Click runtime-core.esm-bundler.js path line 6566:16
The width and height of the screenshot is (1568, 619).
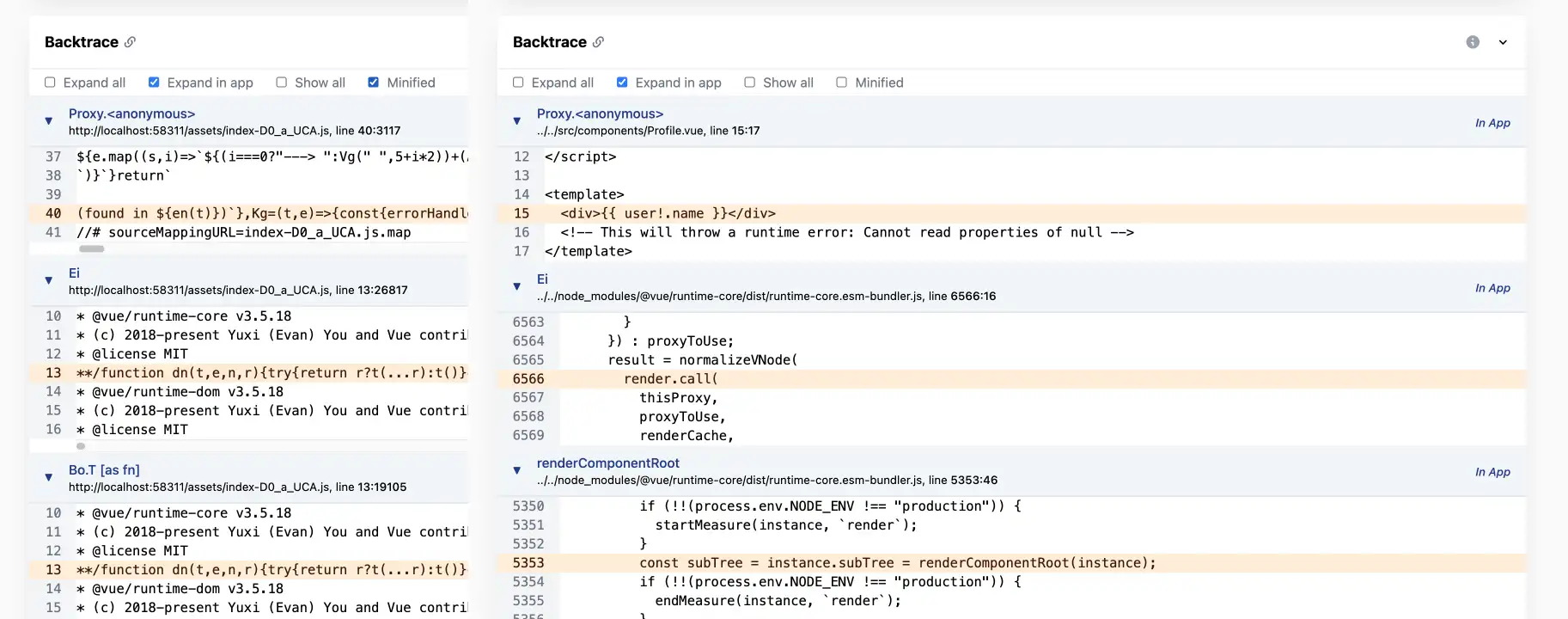pyautogui.click(x=766, y=296)
